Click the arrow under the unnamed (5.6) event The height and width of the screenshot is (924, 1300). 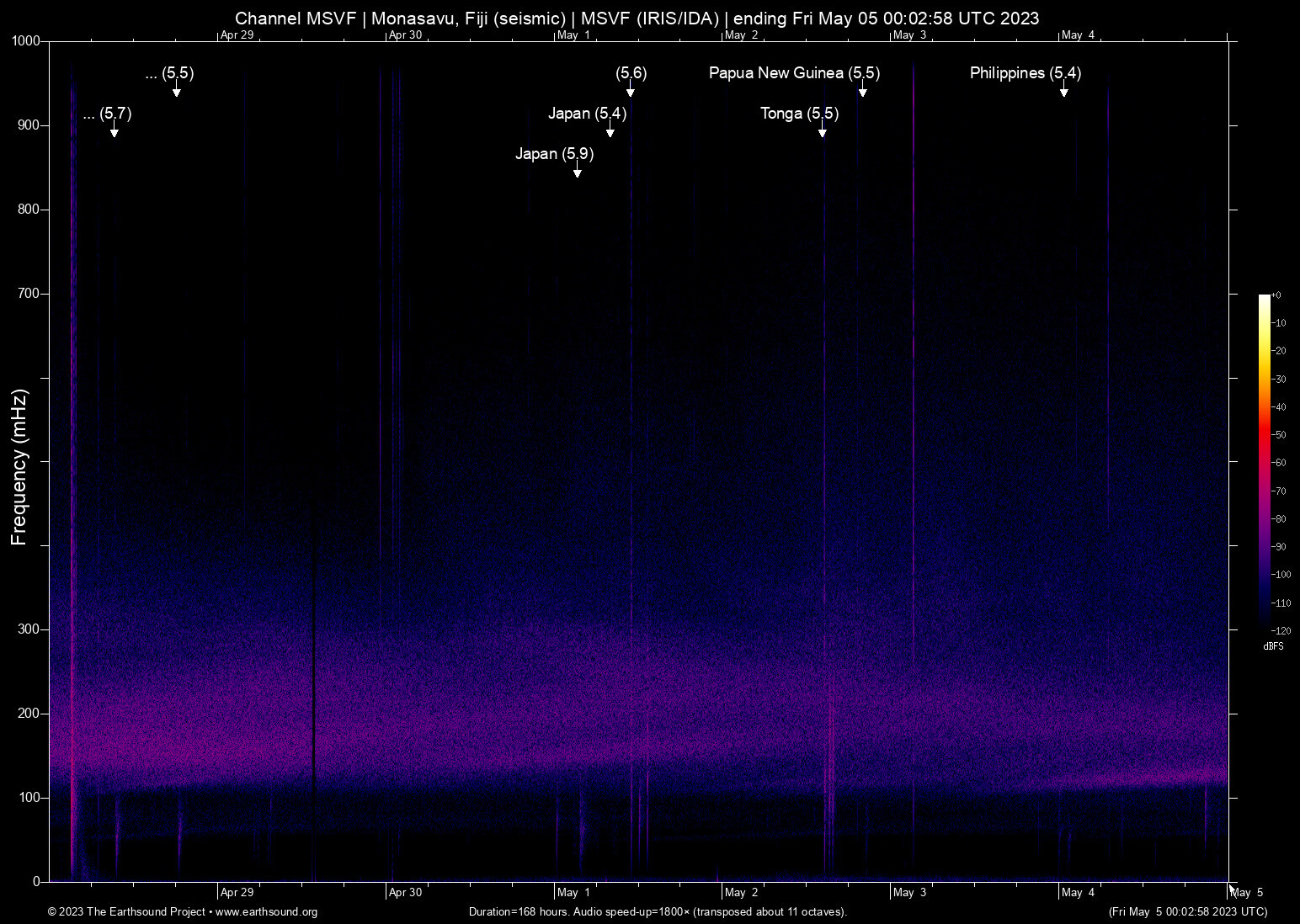tap(630, 91)
